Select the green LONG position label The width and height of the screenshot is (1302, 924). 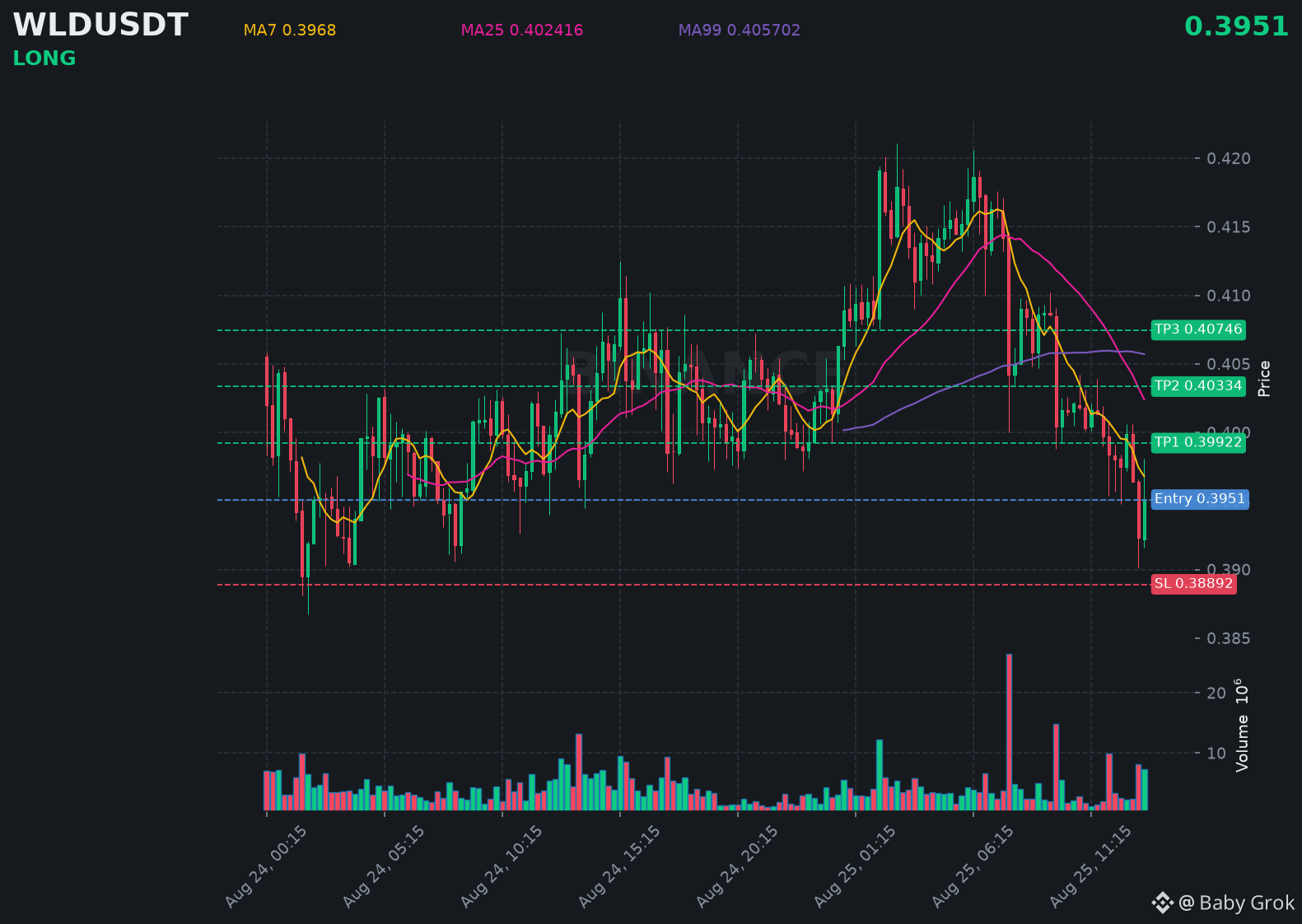pyautogui.click(x=44, y=58)
